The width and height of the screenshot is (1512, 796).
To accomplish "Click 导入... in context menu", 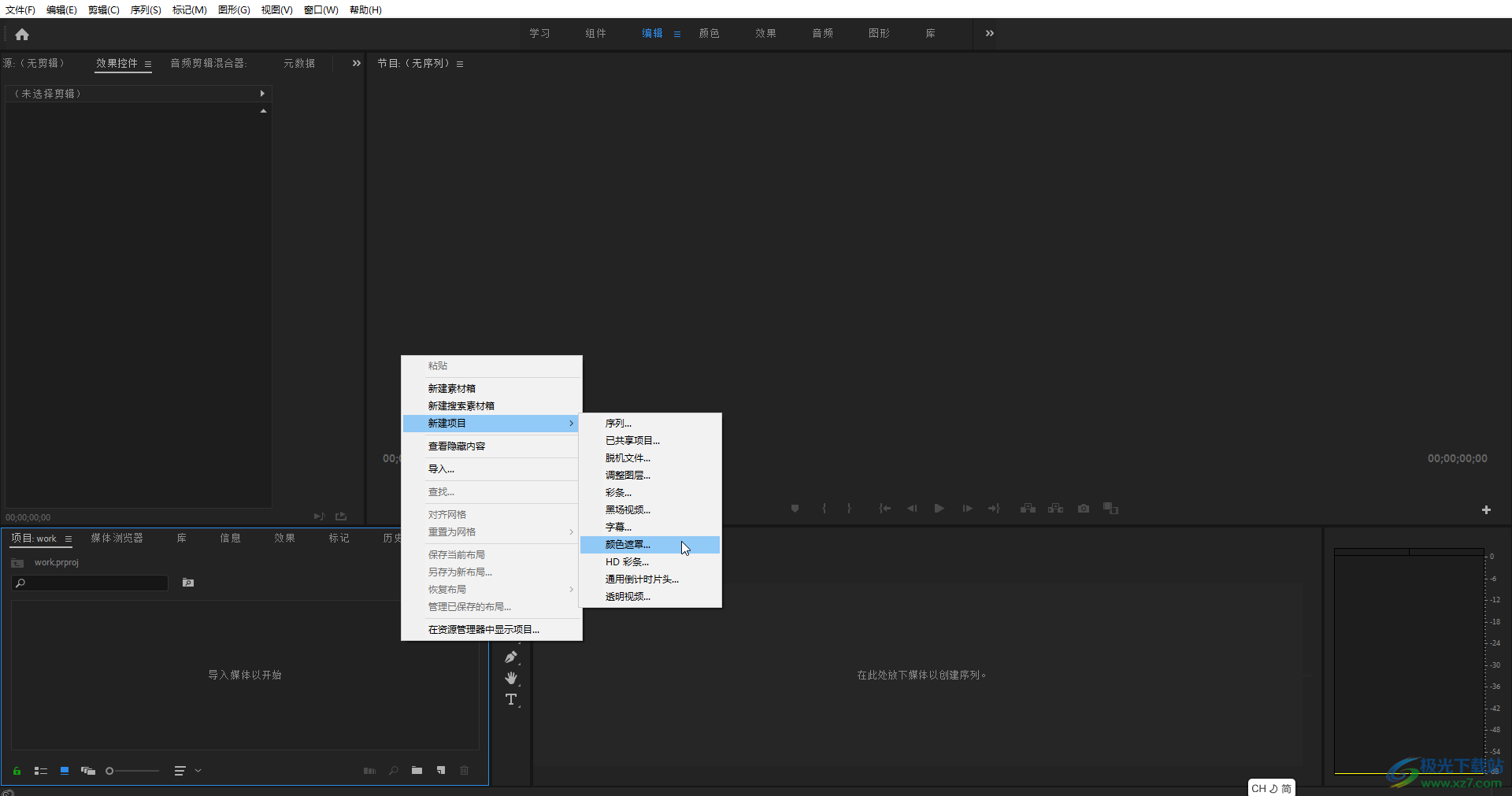I will (491, 469).
